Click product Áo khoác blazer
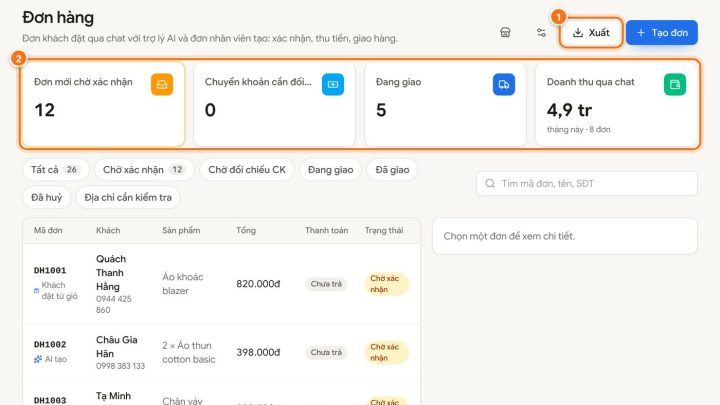This screenshot has width=720, height=405. tap(183, 284)
